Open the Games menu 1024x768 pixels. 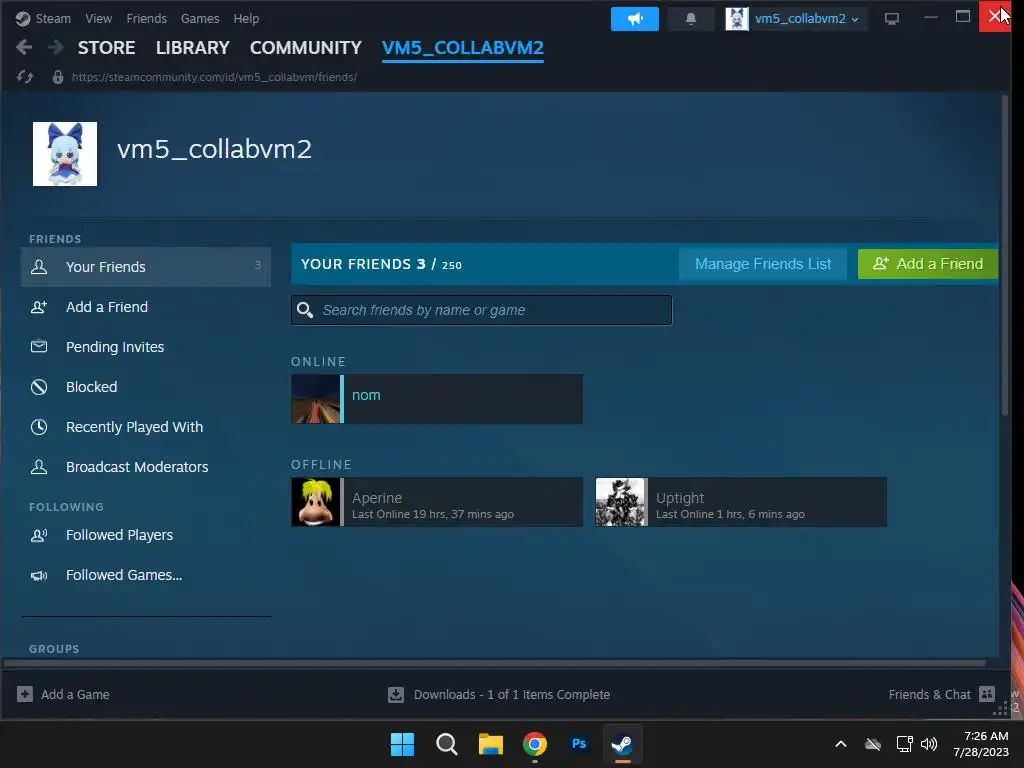[200, 18]
